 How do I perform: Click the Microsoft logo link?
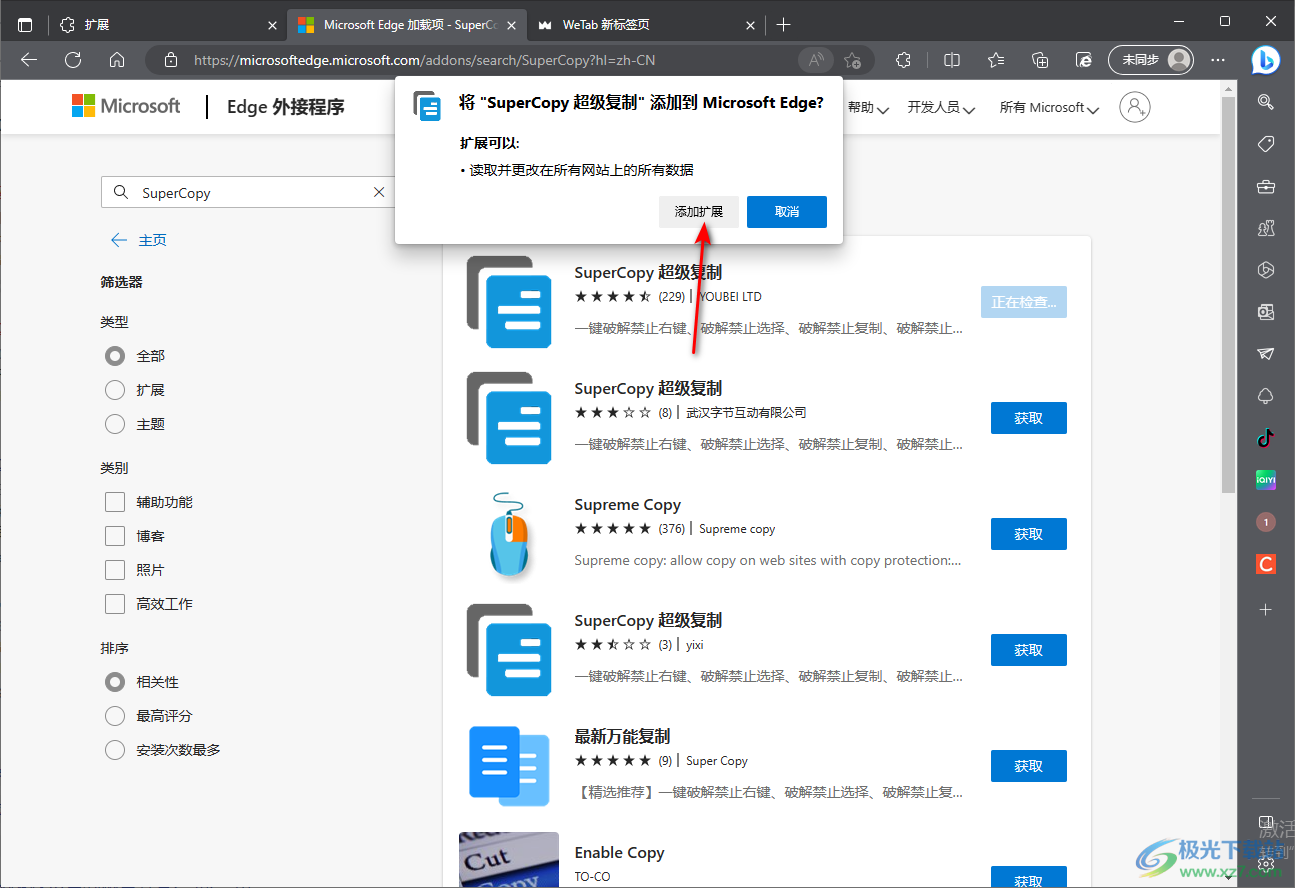click(x=126, y=106)
